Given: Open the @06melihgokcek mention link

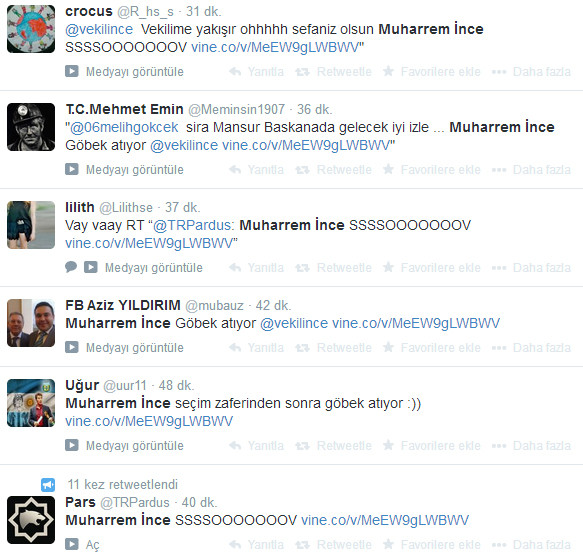Looking at the screenshot, I should [x=124, y=127].
